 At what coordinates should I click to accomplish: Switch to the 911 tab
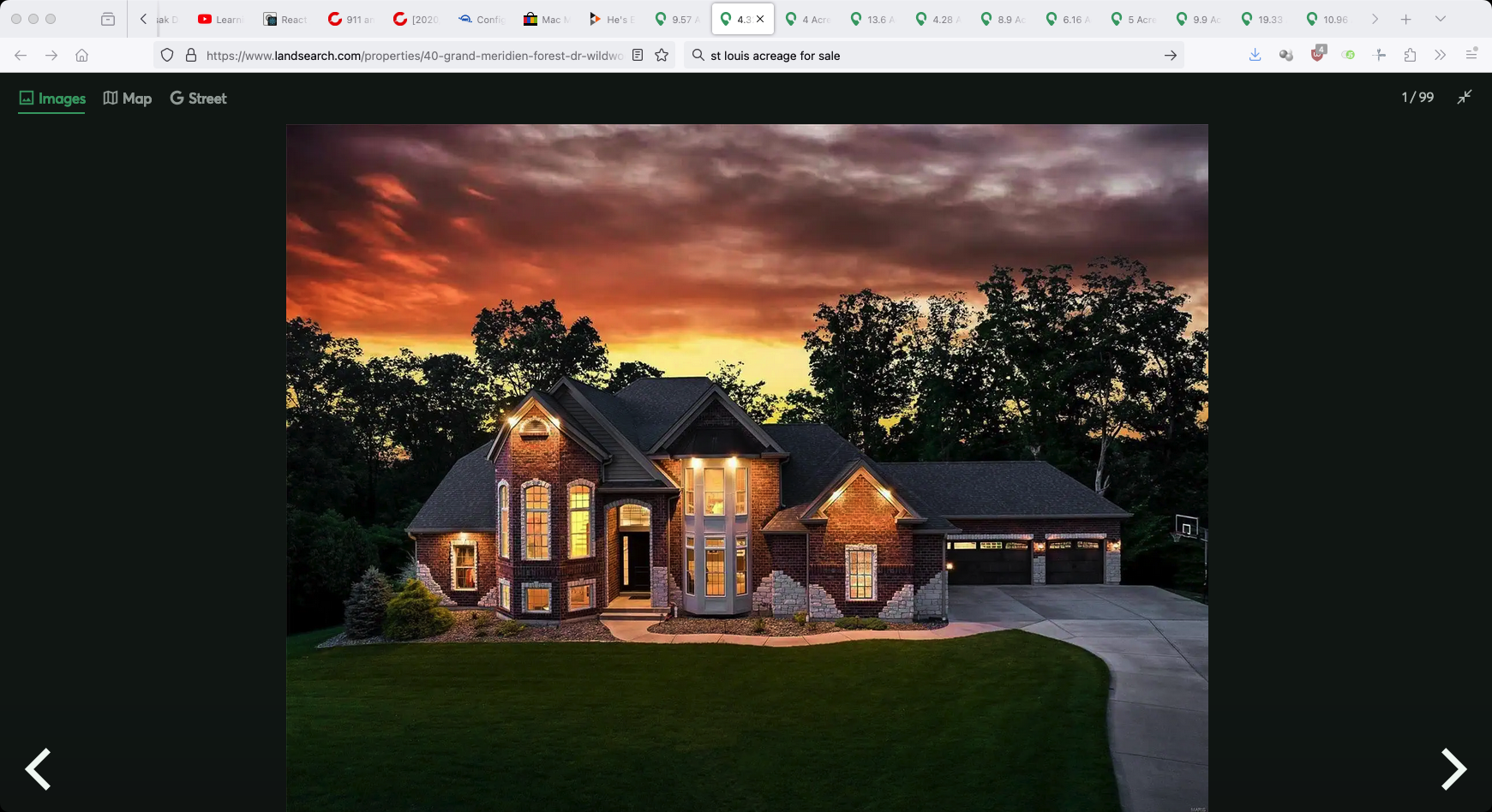click(x=351, y=19)
